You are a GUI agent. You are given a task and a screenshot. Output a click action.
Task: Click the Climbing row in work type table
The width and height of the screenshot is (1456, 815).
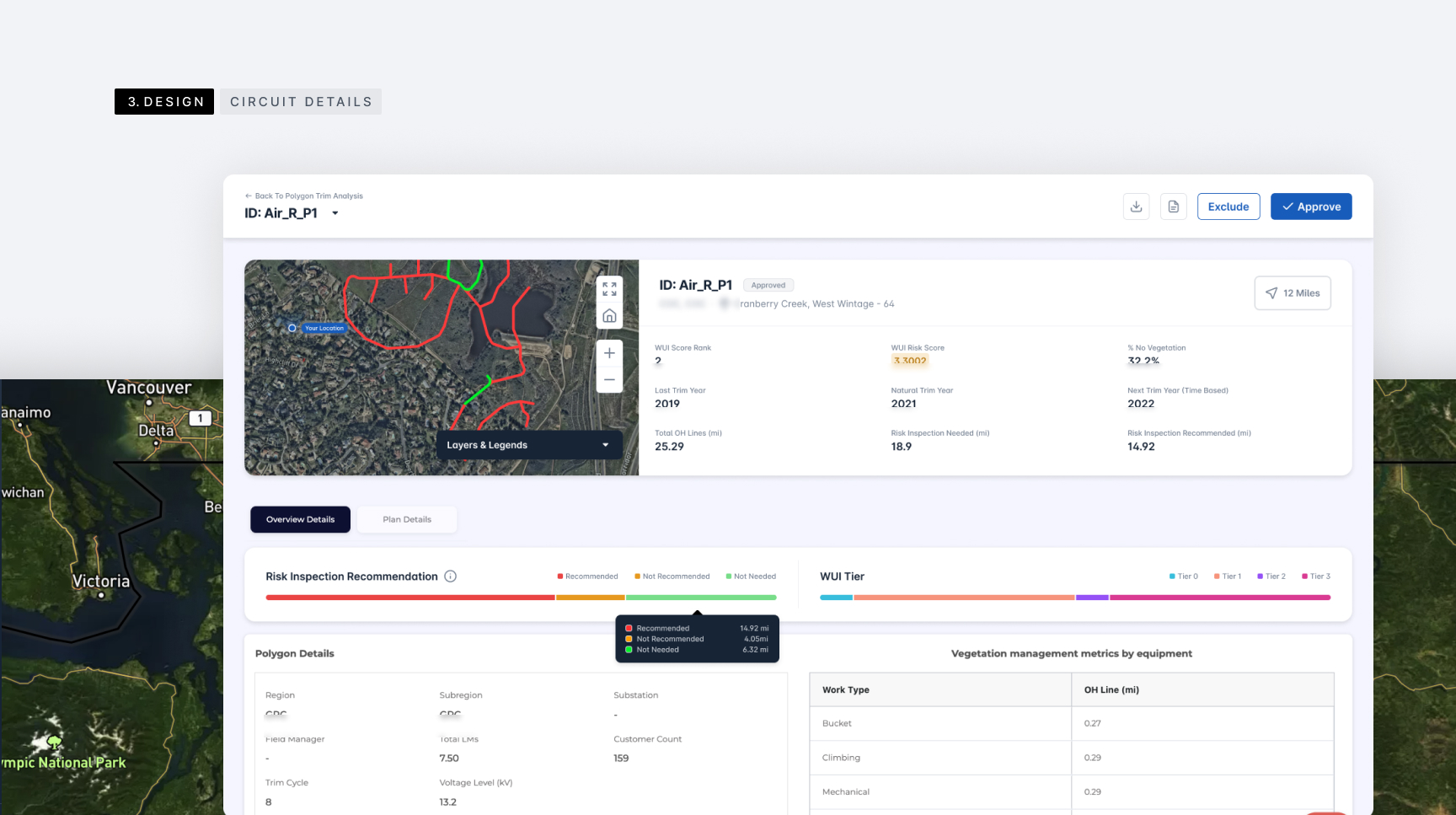coord(1072,758)
